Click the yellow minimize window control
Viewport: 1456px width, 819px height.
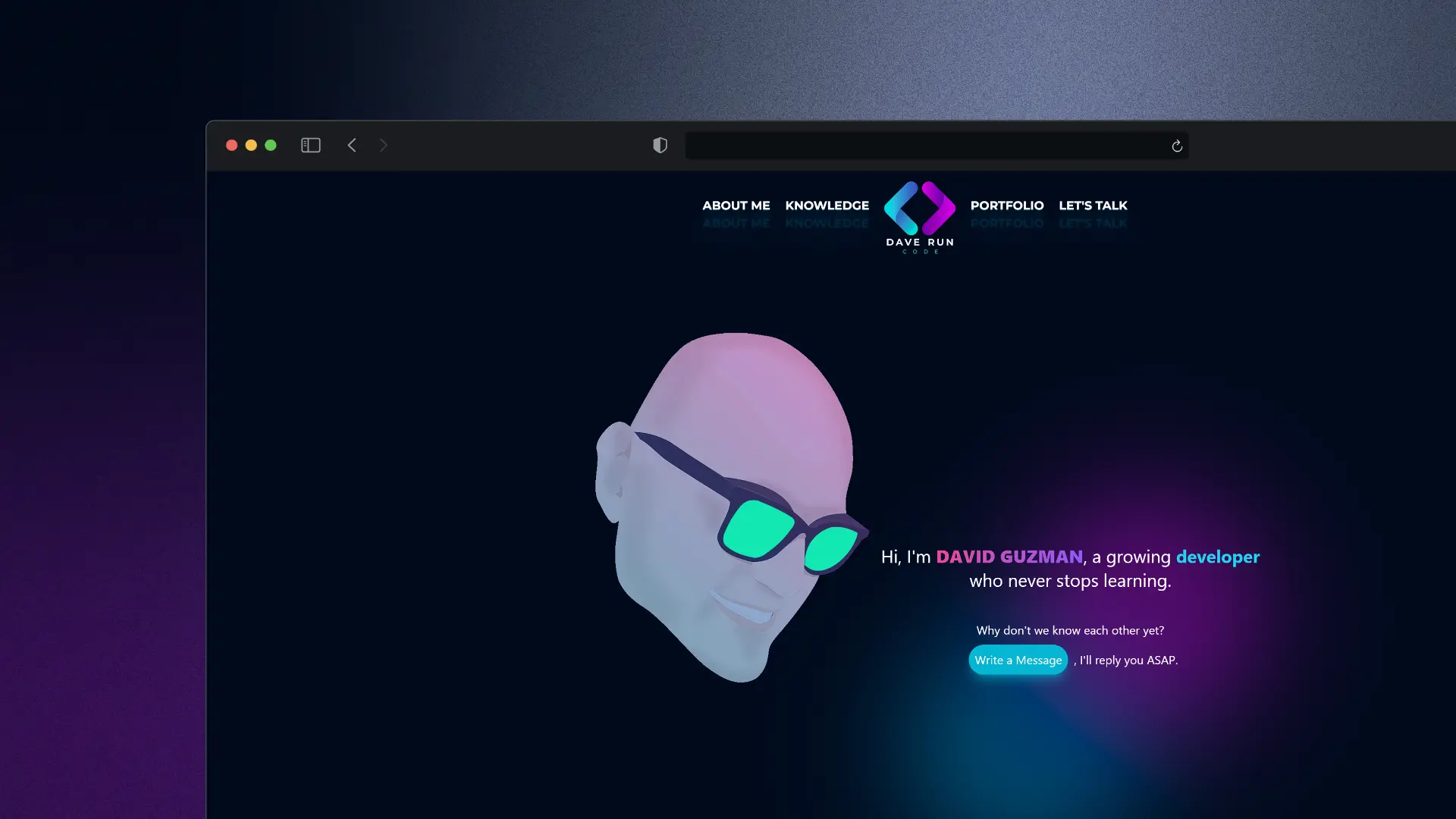251,145
